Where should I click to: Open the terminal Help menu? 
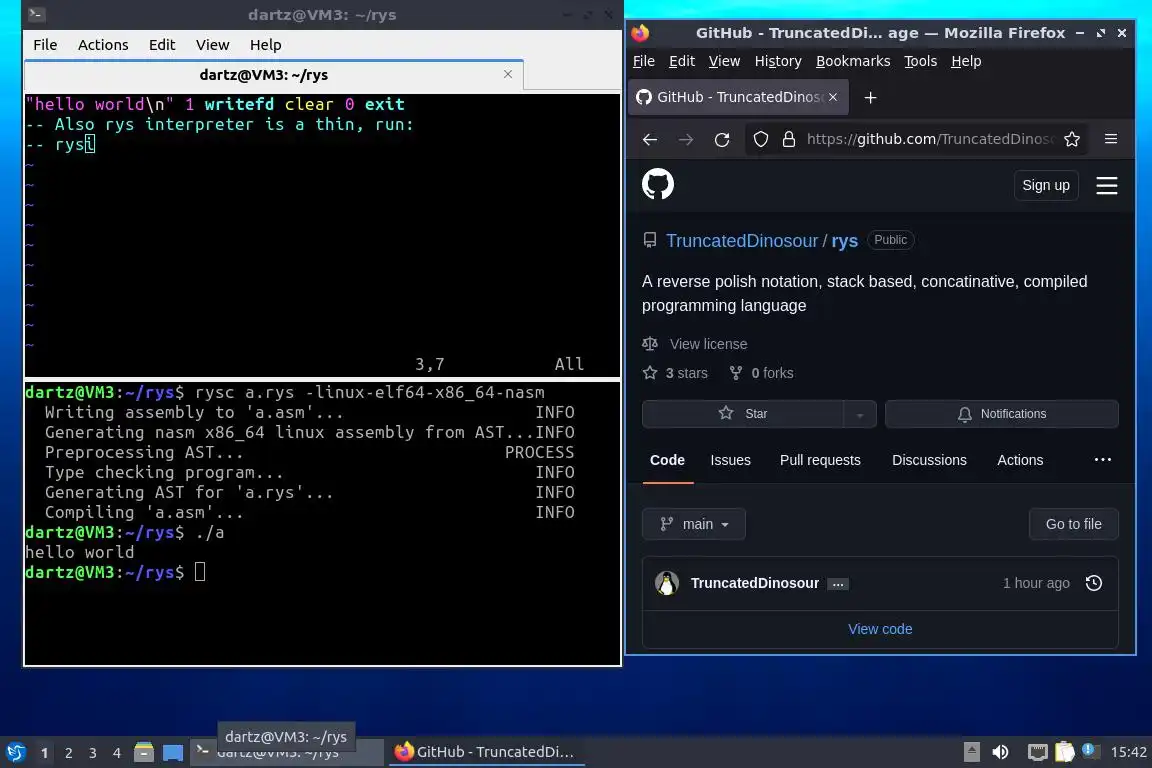[x=265, y=45]
